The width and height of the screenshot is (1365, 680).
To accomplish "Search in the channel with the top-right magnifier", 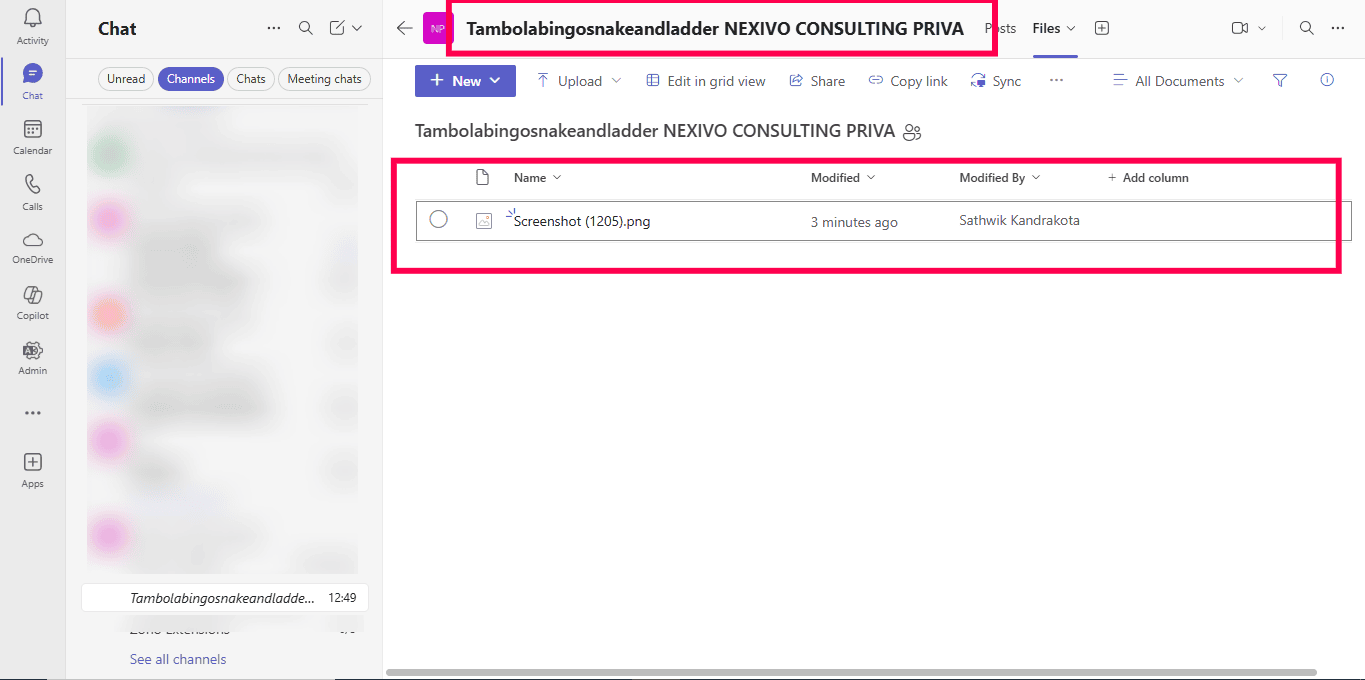I will point(1306,28).
